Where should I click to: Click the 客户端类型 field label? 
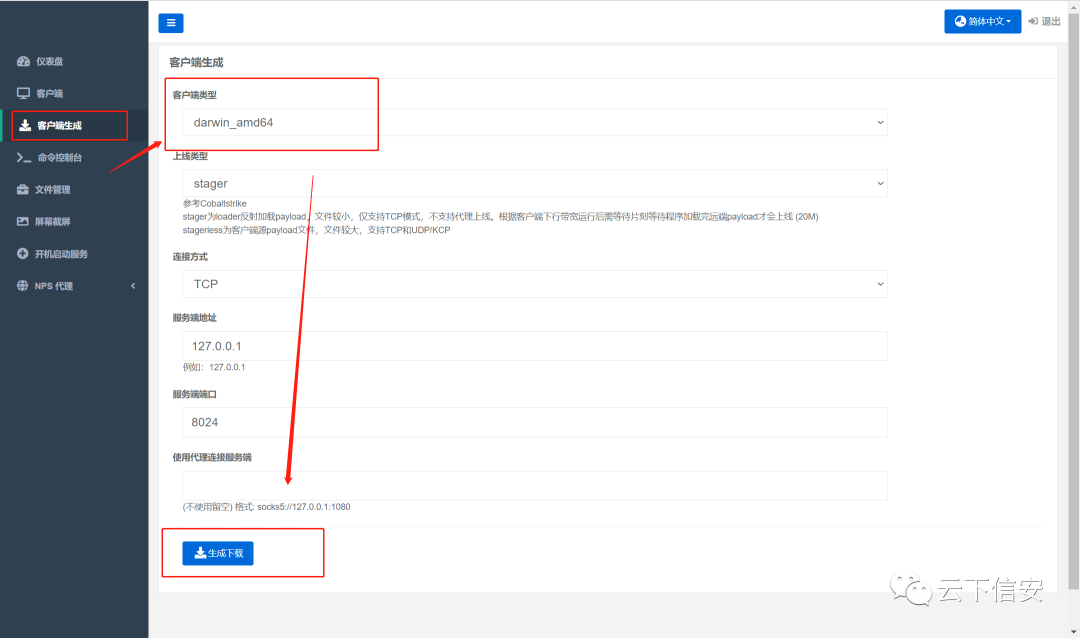194,95
